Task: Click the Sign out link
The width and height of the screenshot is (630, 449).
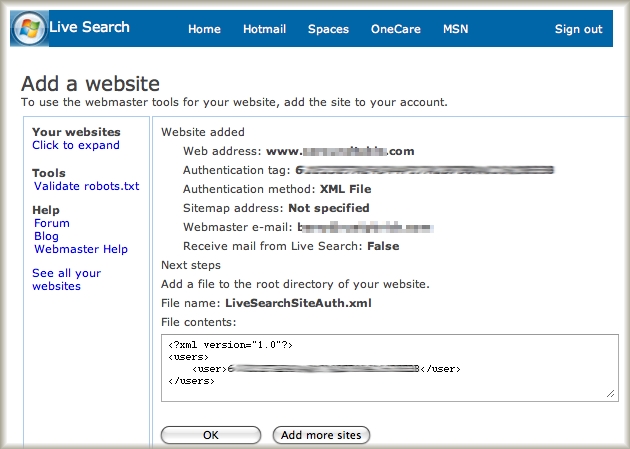Action: 578,29
